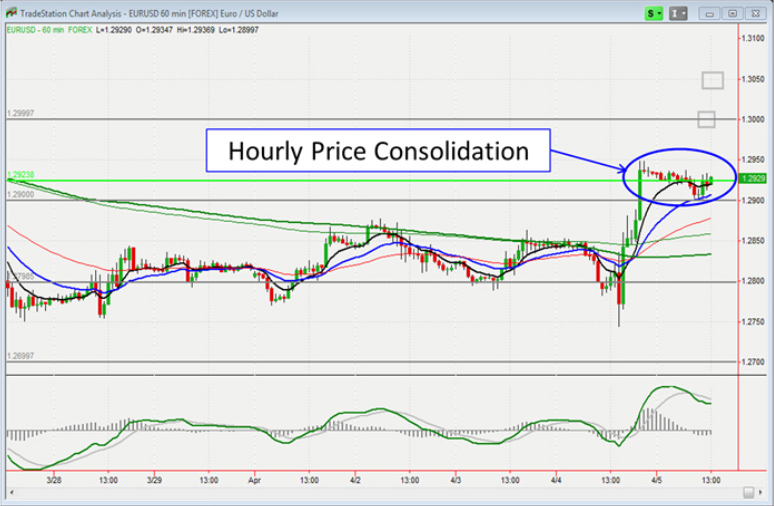Screen dimensions: 774x506
Task: Click the 1.2950 price axis label
Action: click(x=754, y=160)
